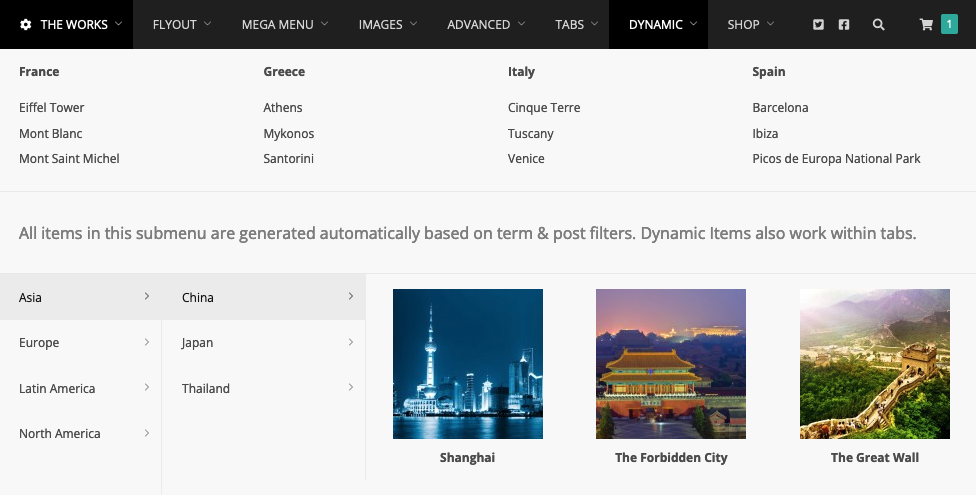Open the search magnifier icon
The width and height of the screenshot is (976, 495).
(878, 25)
